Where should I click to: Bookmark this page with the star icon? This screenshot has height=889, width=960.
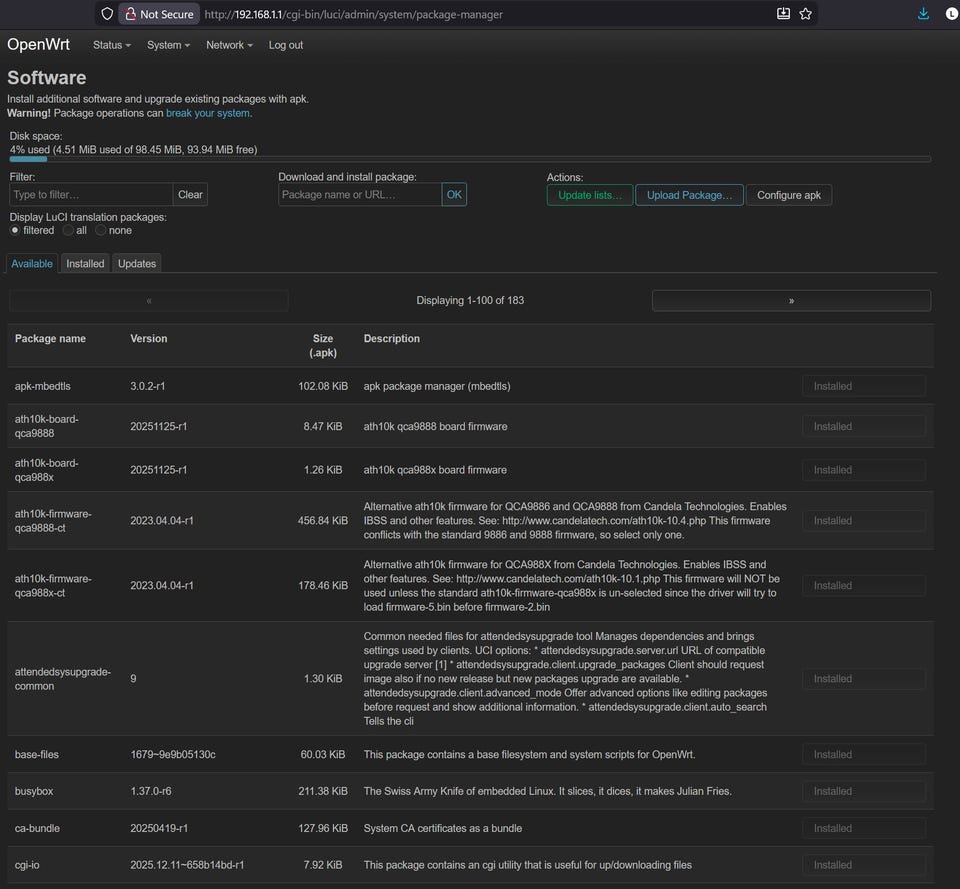click(x=806, y=14)
